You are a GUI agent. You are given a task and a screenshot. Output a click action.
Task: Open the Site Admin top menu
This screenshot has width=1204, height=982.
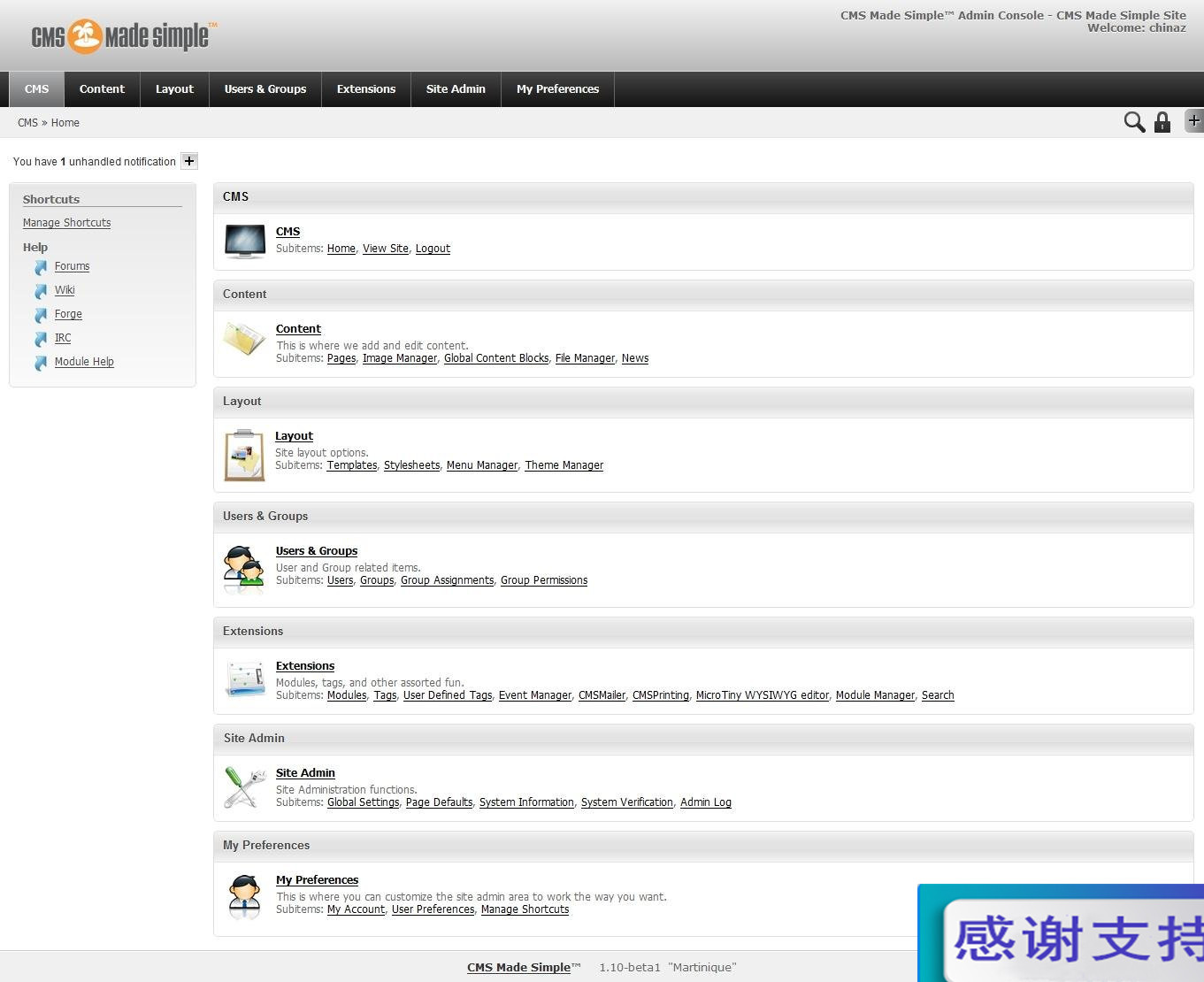[x=456, y=89]
